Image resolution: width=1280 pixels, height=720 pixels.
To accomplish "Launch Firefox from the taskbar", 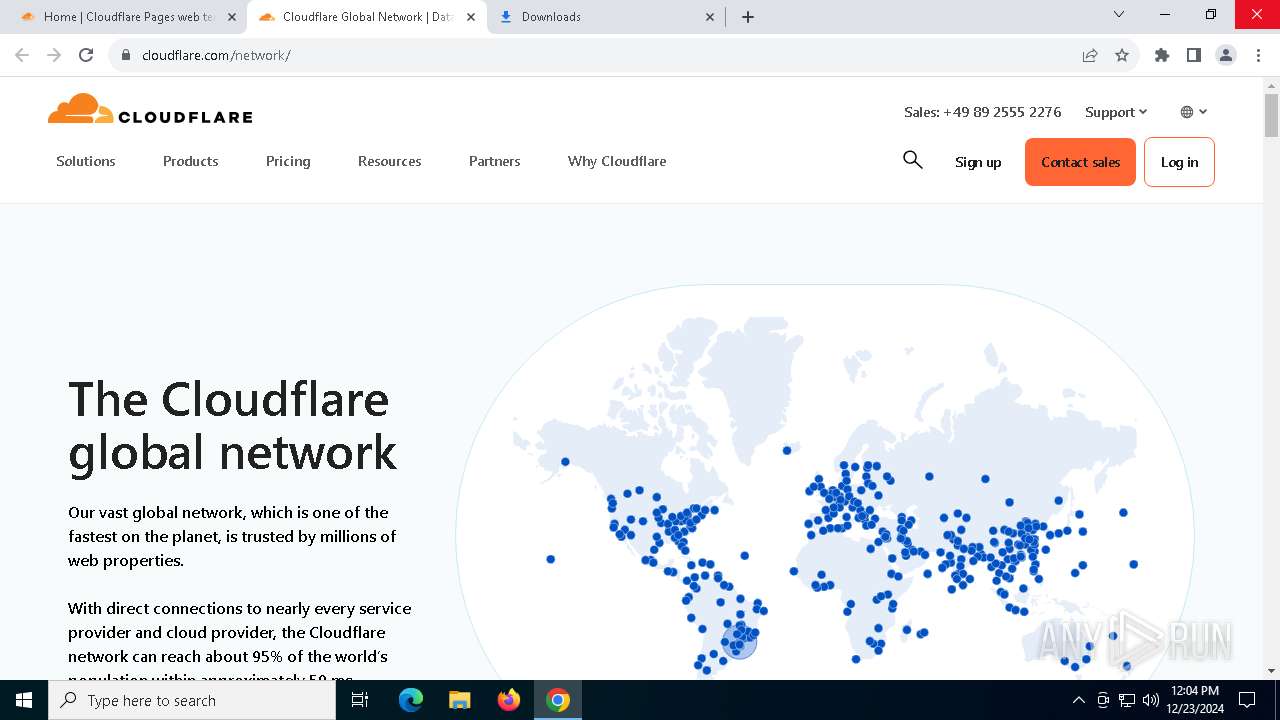I will [x=509, y=700].
